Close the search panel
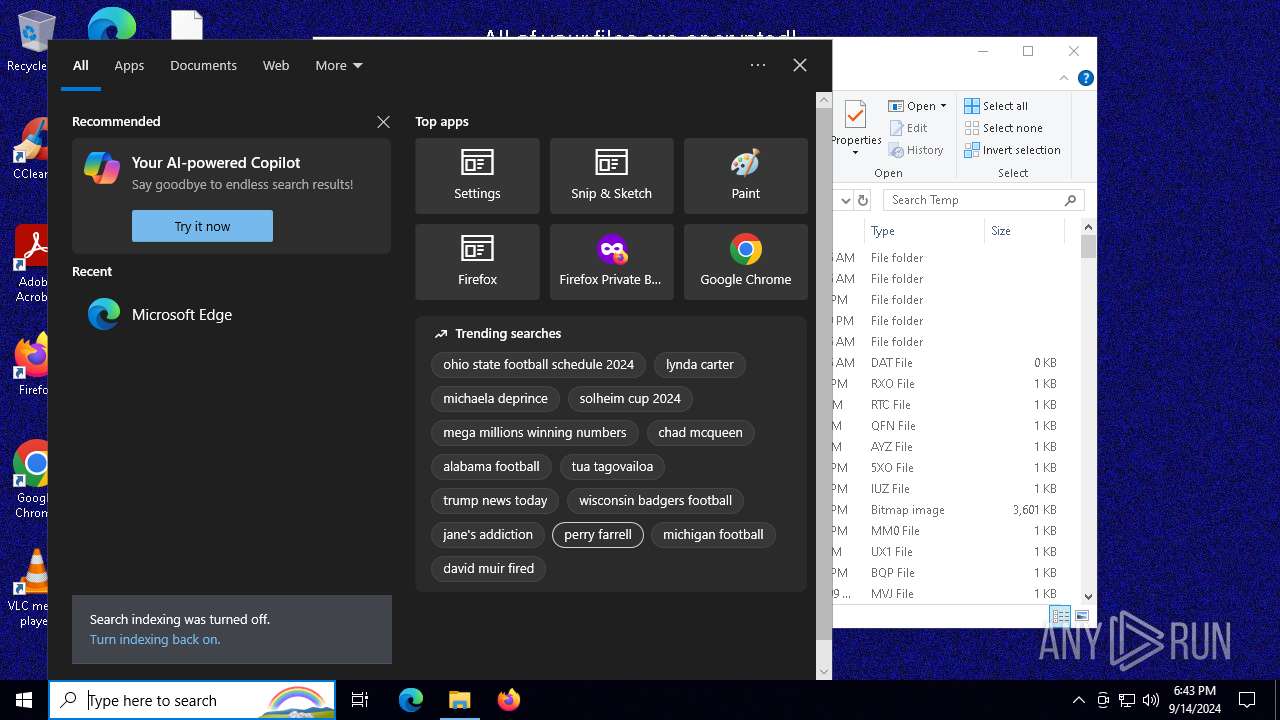 pos(799,65)
